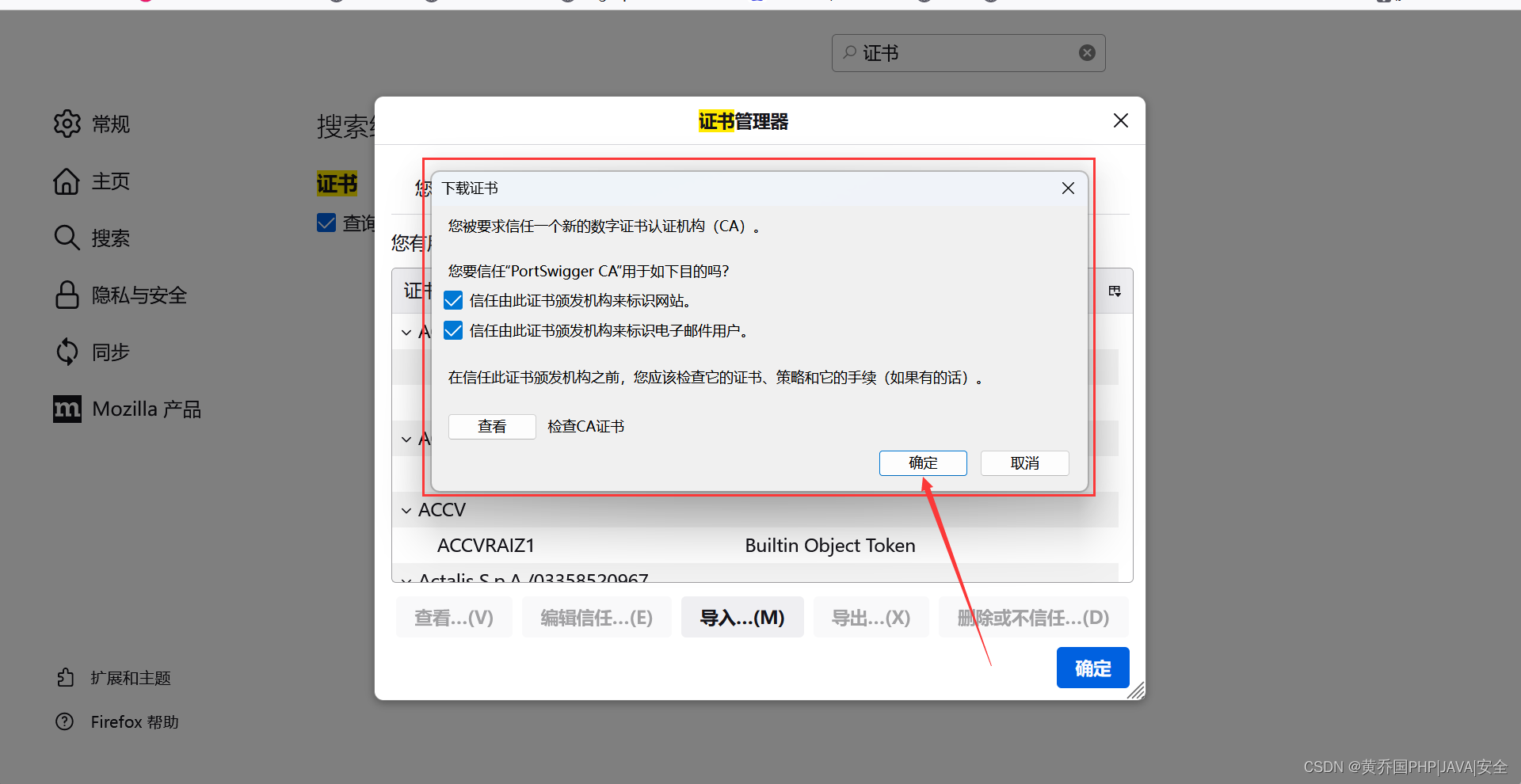This screenshot has width=1521, height=784.
Task: Click the 隐私与安全 lock icon
Action: pos(67,295)
